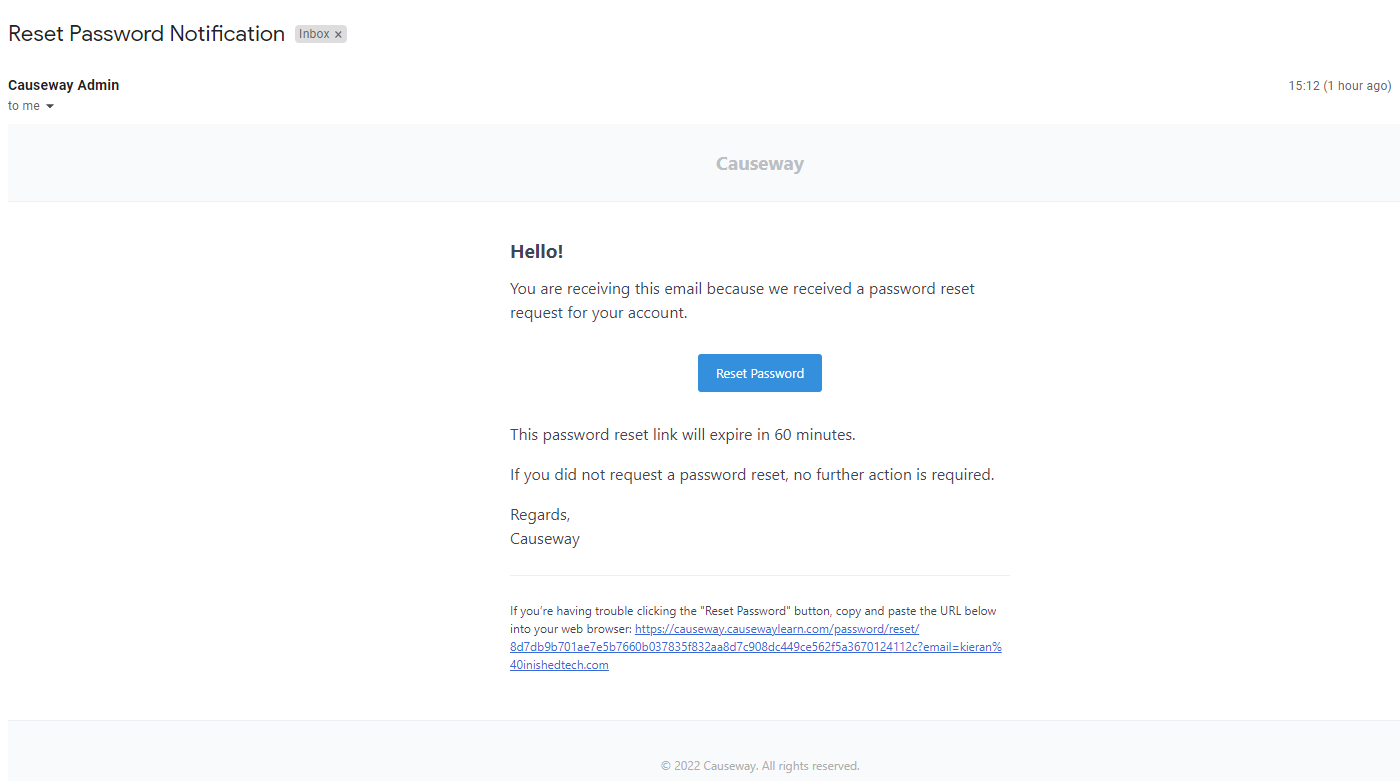Click the "Hello!" greeting heading
This screenshot has width=1400, height=781.
click(x=536, y=252)
